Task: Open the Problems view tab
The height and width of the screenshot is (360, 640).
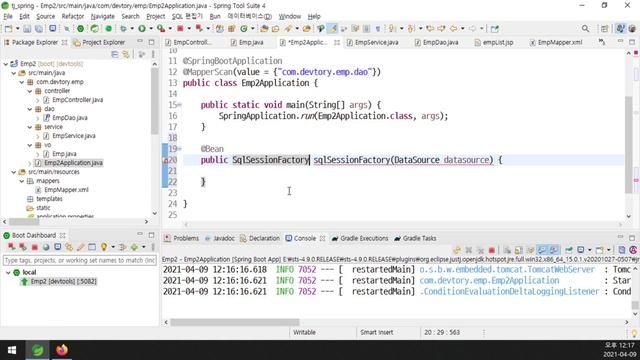Action: [181, 238]
